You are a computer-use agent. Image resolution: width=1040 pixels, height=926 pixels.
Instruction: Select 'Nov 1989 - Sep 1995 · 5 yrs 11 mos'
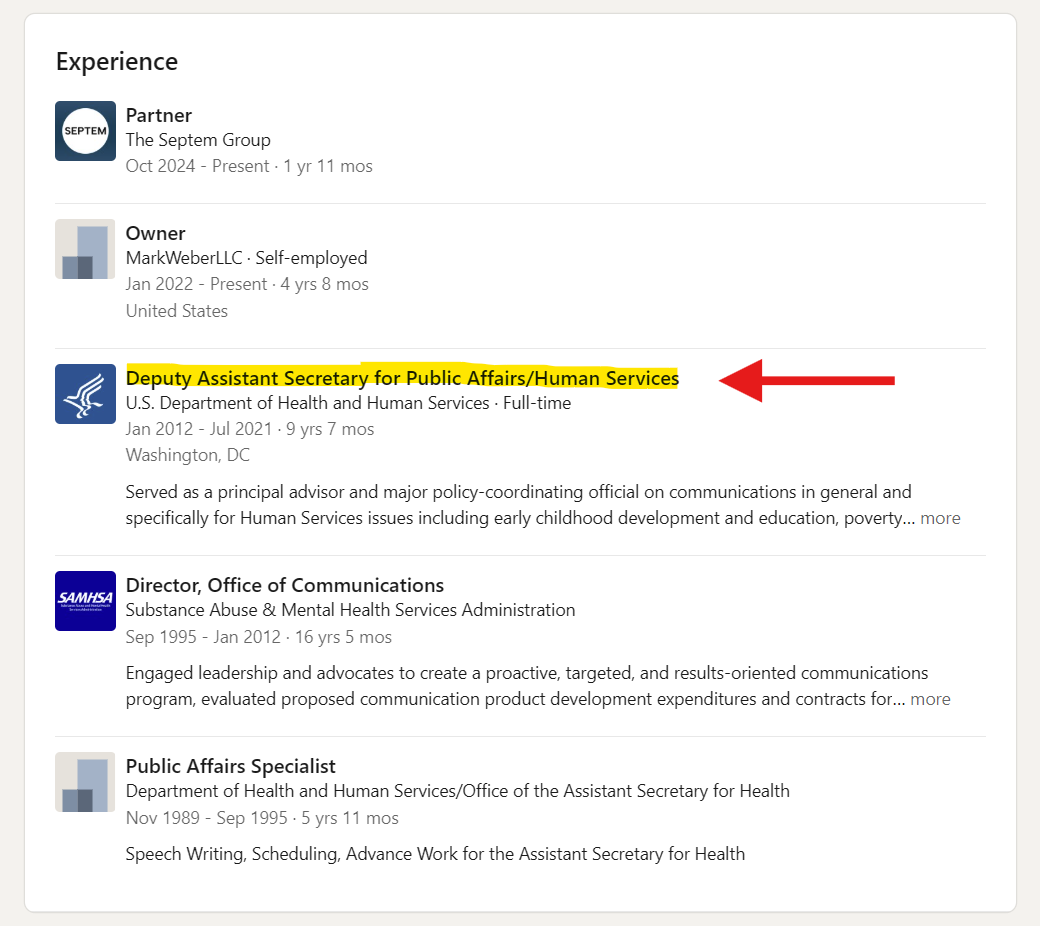click(x=262, y=818)
